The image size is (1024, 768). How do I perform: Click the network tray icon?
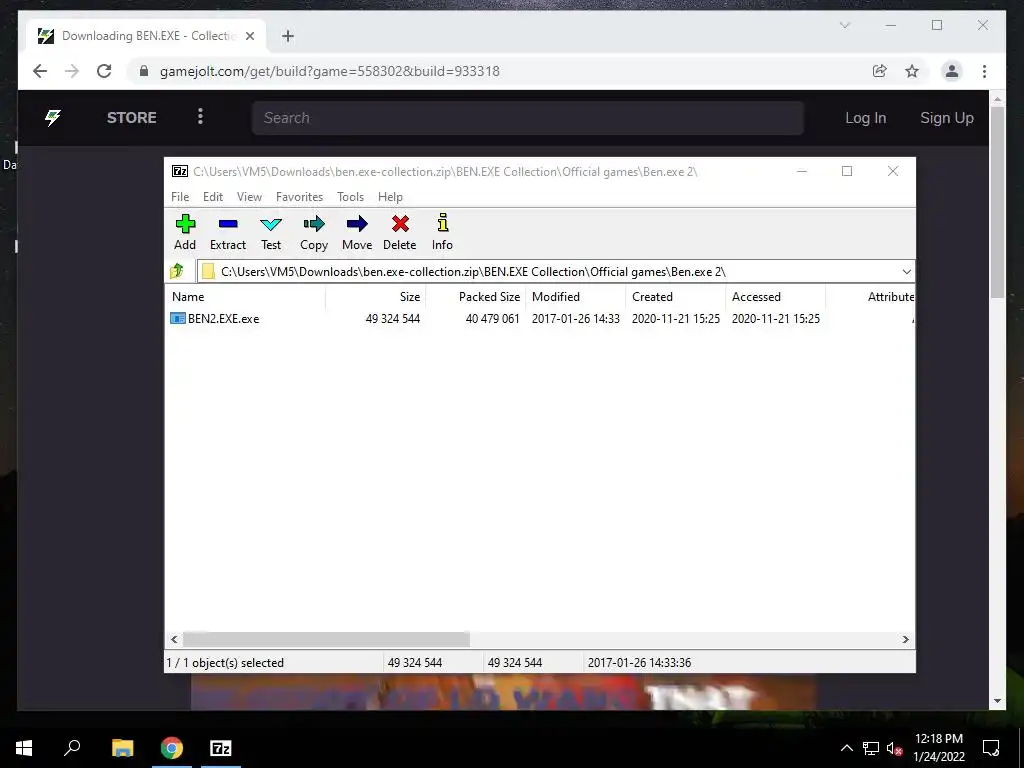(x=871, y=748)
